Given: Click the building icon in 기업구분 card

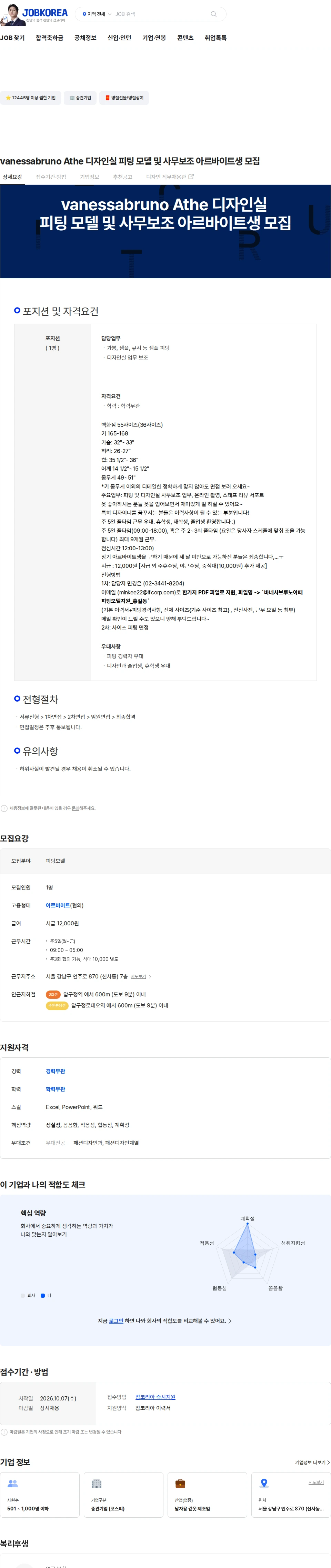Looking at the screenshot, I should point(96,1484).
